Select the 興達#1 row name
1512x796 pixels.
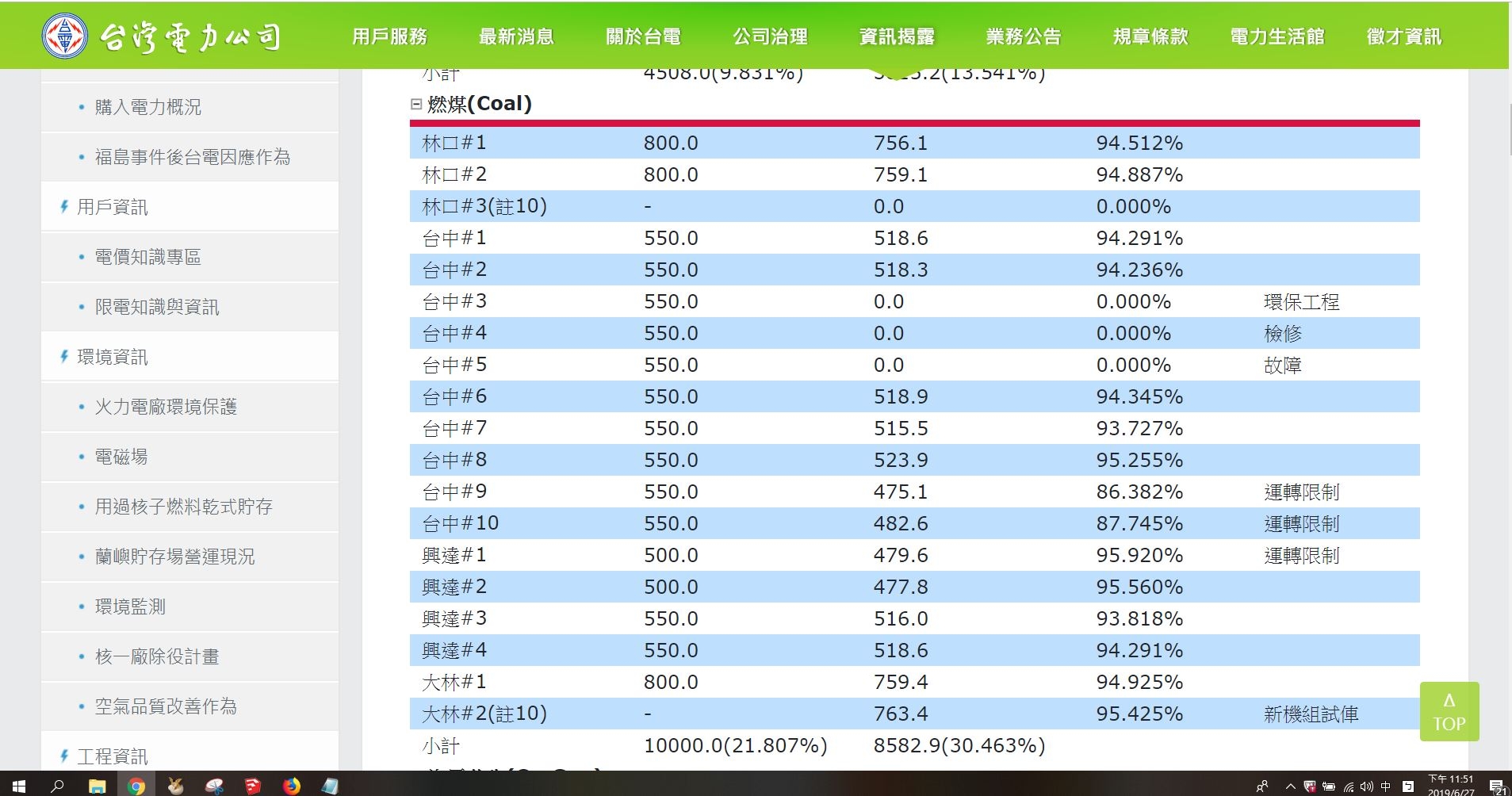pyautogui.click(x=454, y=555)
